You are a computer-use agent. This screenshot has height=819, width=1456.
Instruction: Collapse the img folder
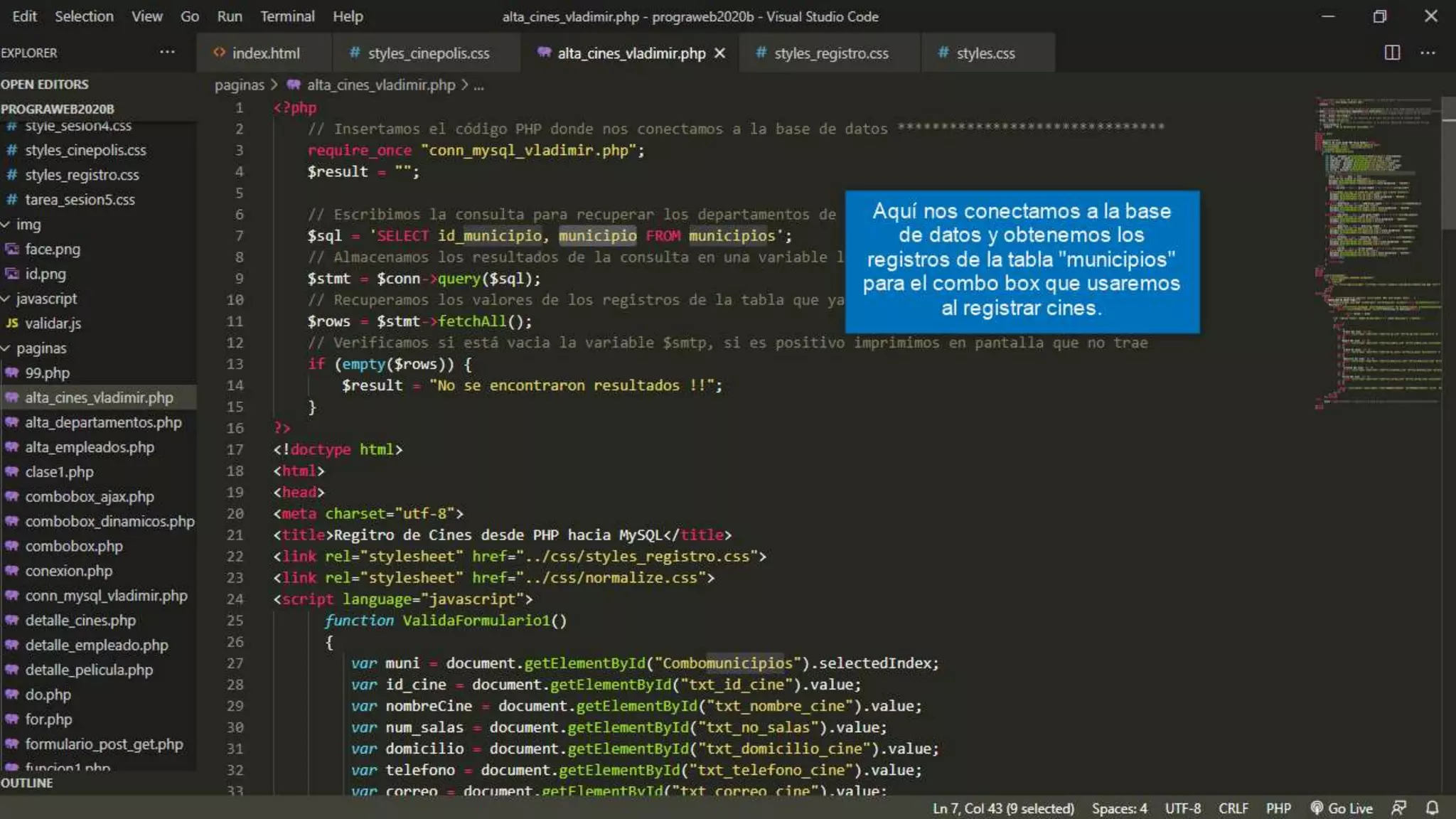[x=28, y=225]
